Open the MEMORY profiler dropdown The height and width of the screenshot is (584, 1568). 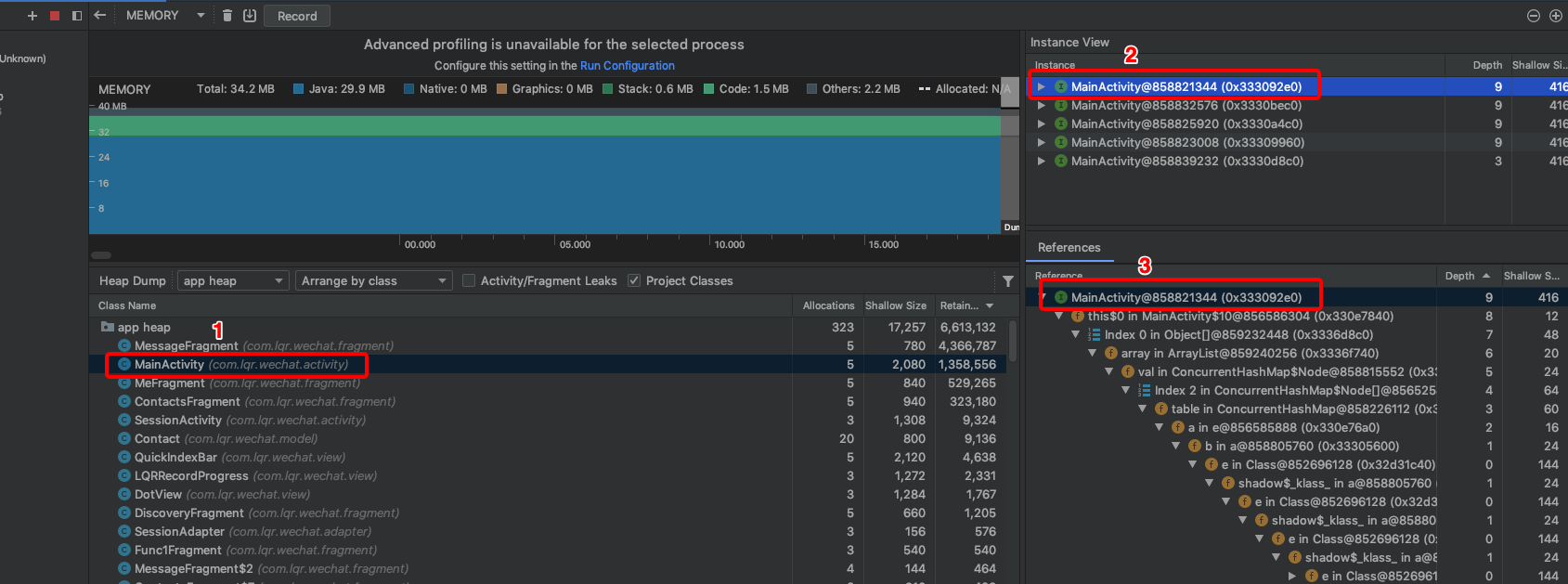pyautogui.click(x=165, y=16)
